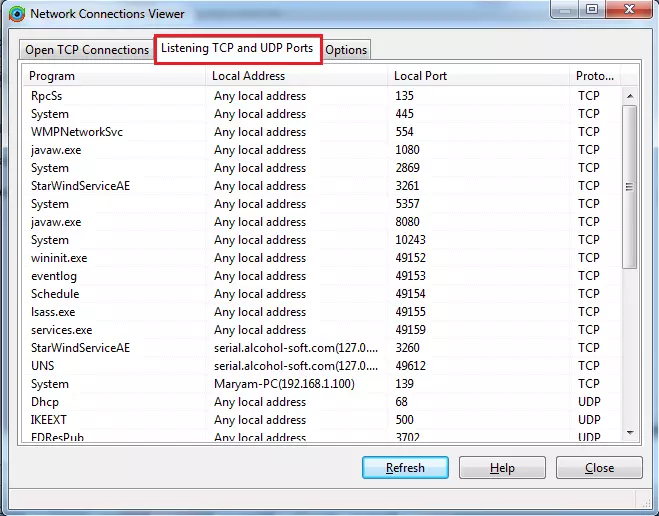Click the vertical scrollbar thumb

coord(629,185)
